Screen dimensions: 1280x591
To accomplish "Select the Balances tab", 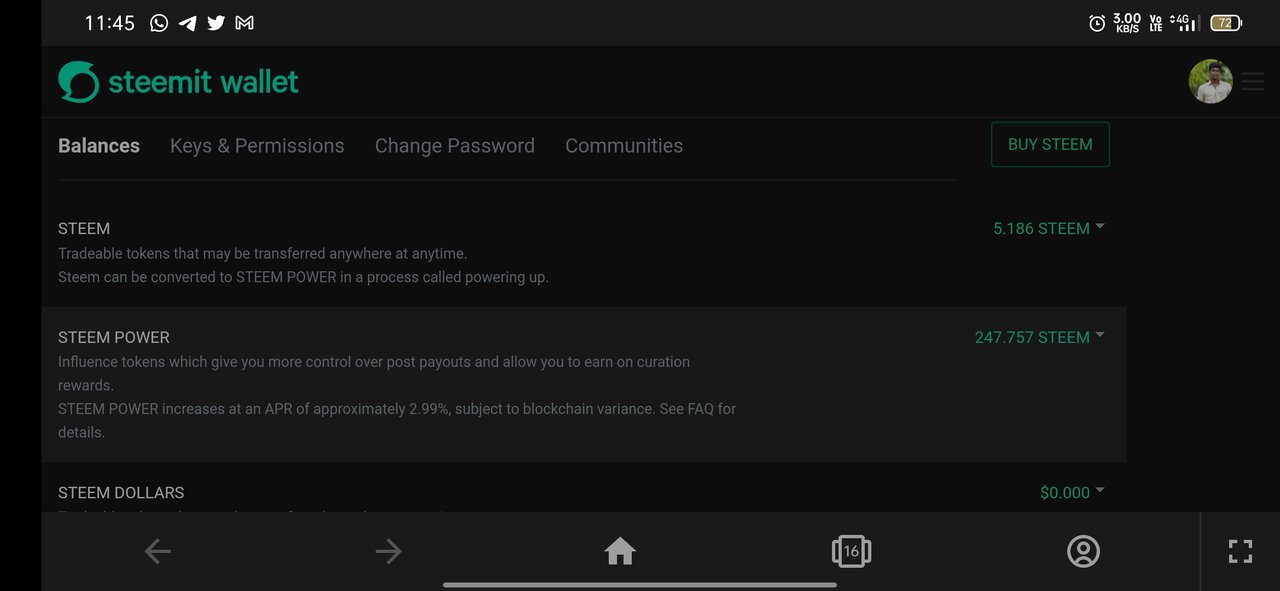I will [x=99, y=146].
